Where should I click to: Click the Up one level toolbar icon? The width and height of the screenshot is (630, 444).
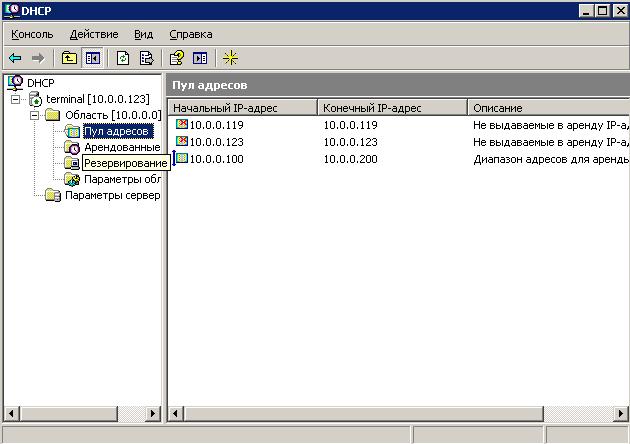tap(70, 58)
